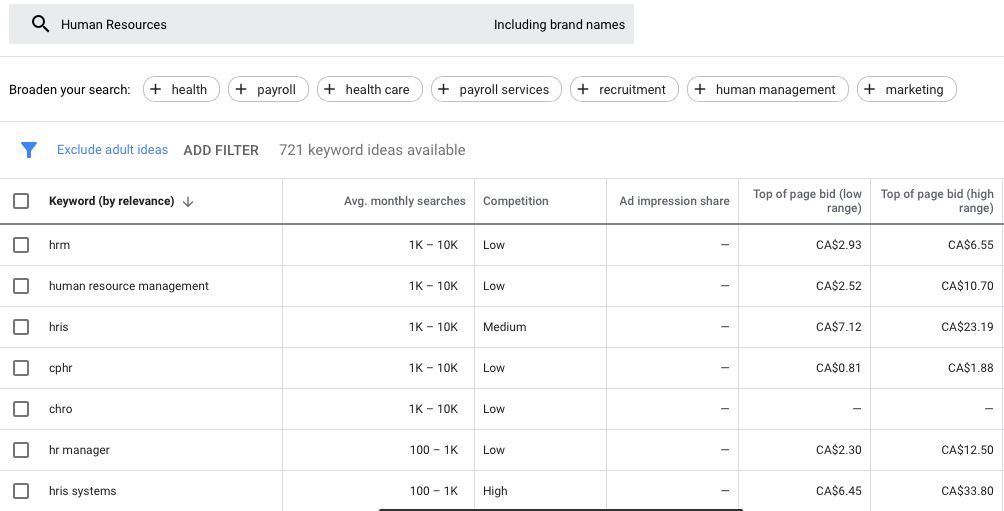This screenshot has width=1004, height=511.
Task: Click the plus icon on health care chip
Action: [329, 89]
